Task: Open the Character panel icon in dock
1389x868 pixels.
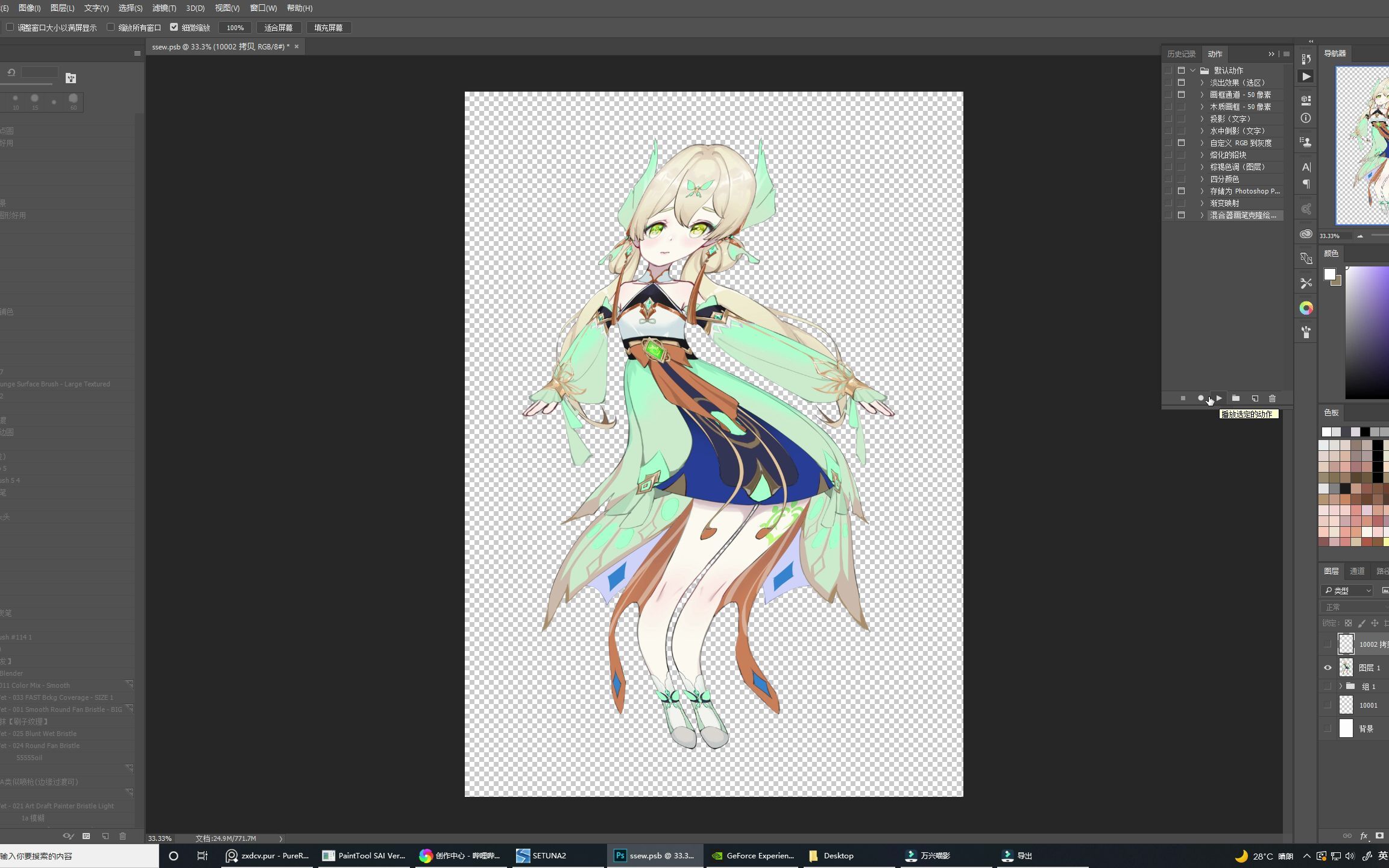Action: [x=1306, y=167]
